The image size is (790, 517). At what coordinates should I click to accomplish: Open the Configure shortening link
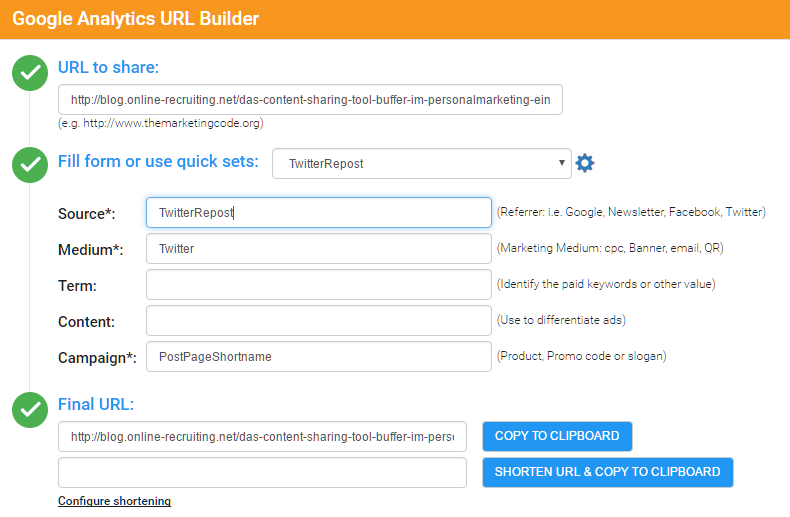(x=114, y=501)
